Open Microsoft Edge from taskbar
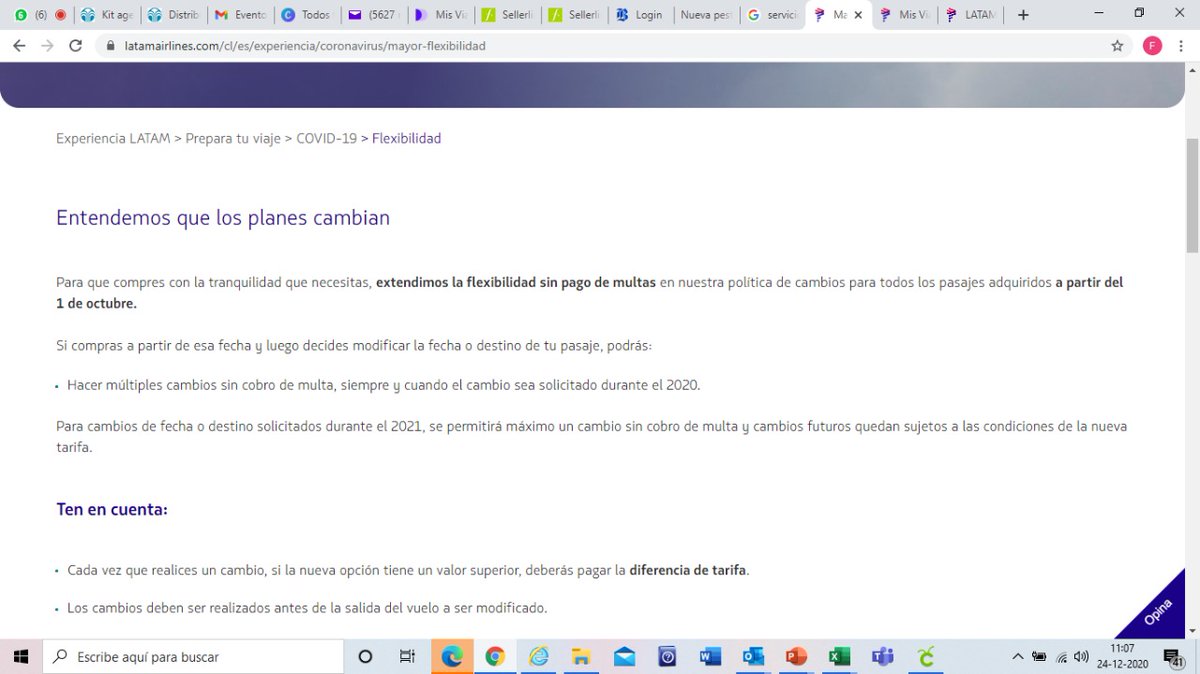 coord(452,656)
